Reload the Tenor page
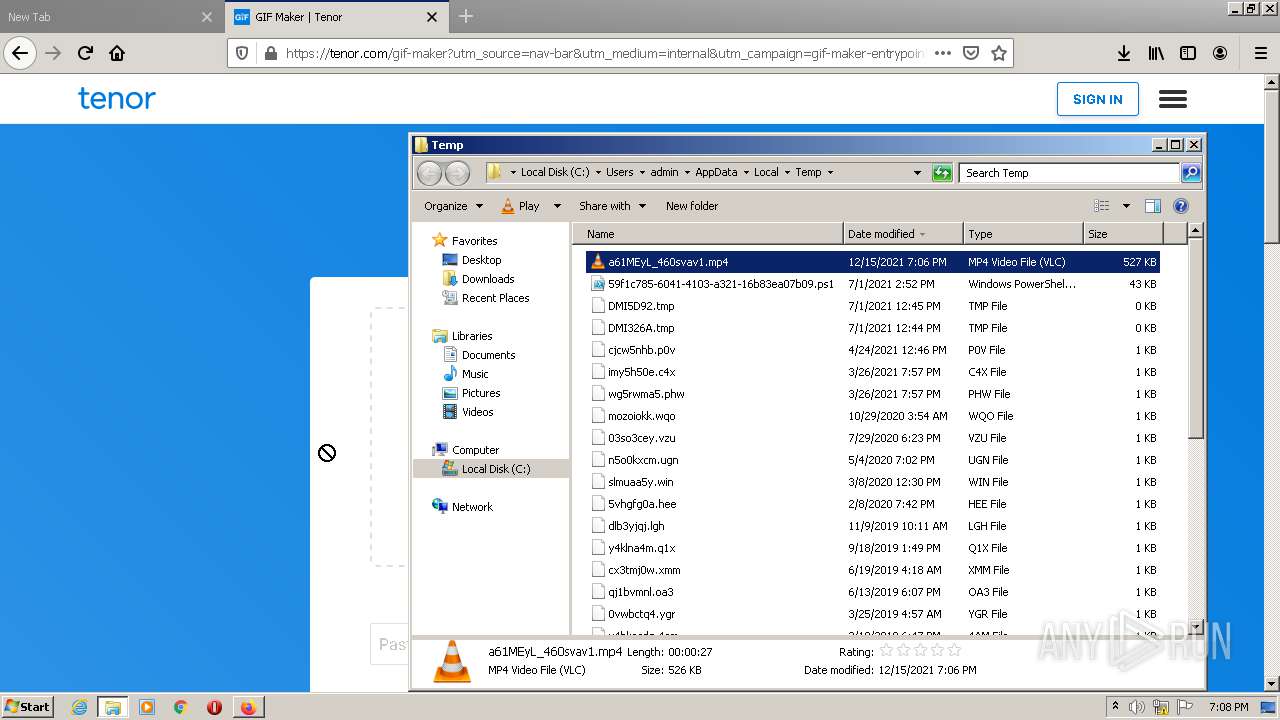The height and width of the screenshot is (720, 1280). (x=85, y=53)
